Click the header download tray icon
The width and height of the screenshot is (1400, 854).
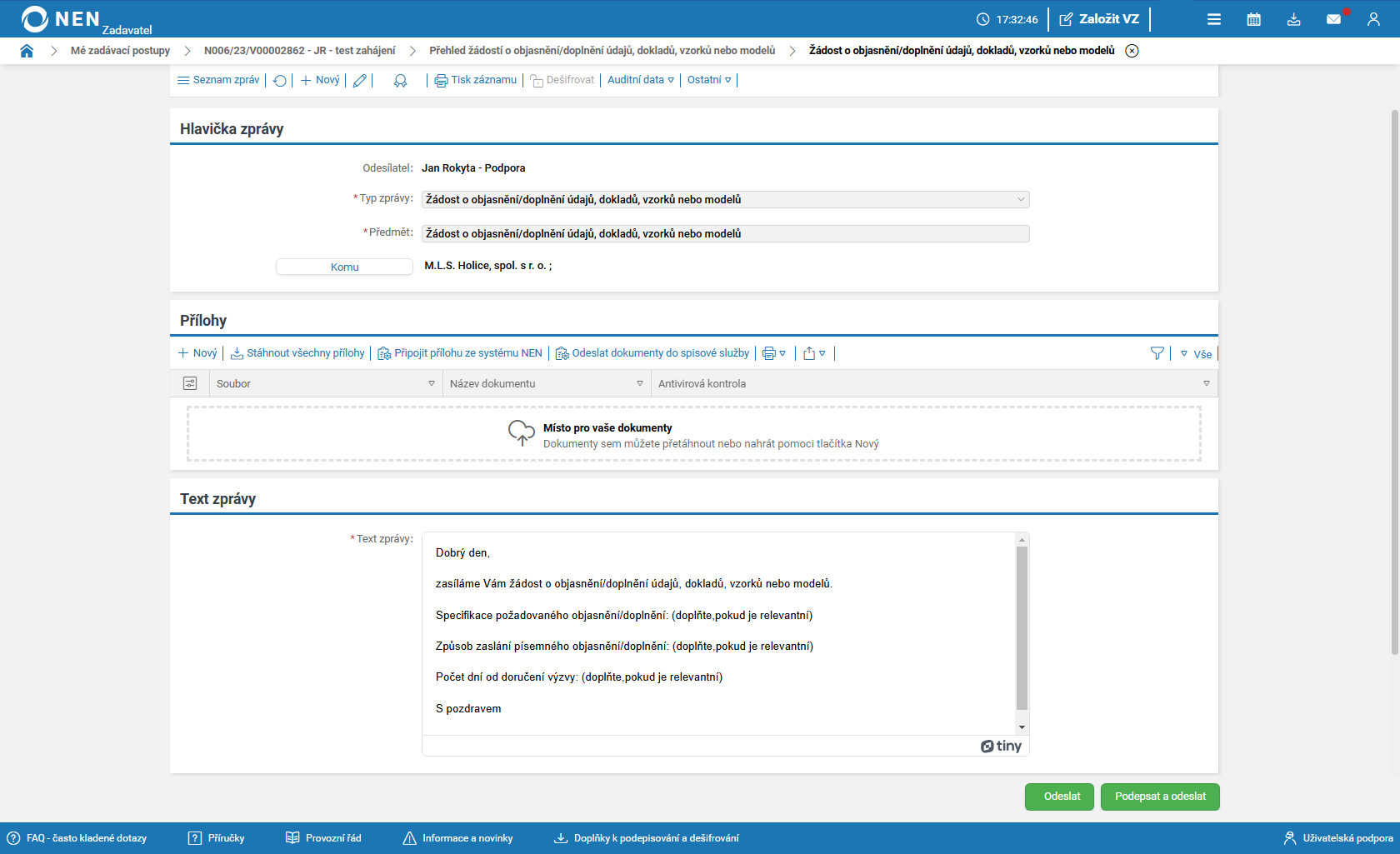(1293, 19)
